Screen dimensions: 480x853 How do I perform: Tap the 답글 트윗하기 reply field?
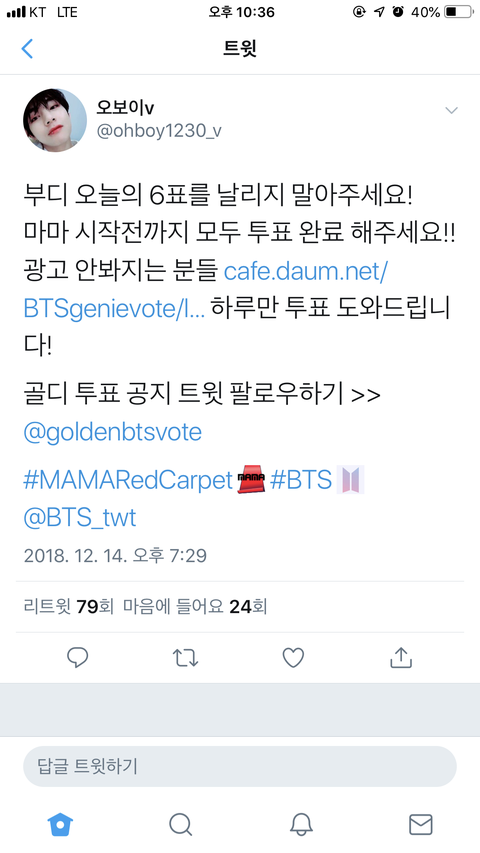coord(239,766)
